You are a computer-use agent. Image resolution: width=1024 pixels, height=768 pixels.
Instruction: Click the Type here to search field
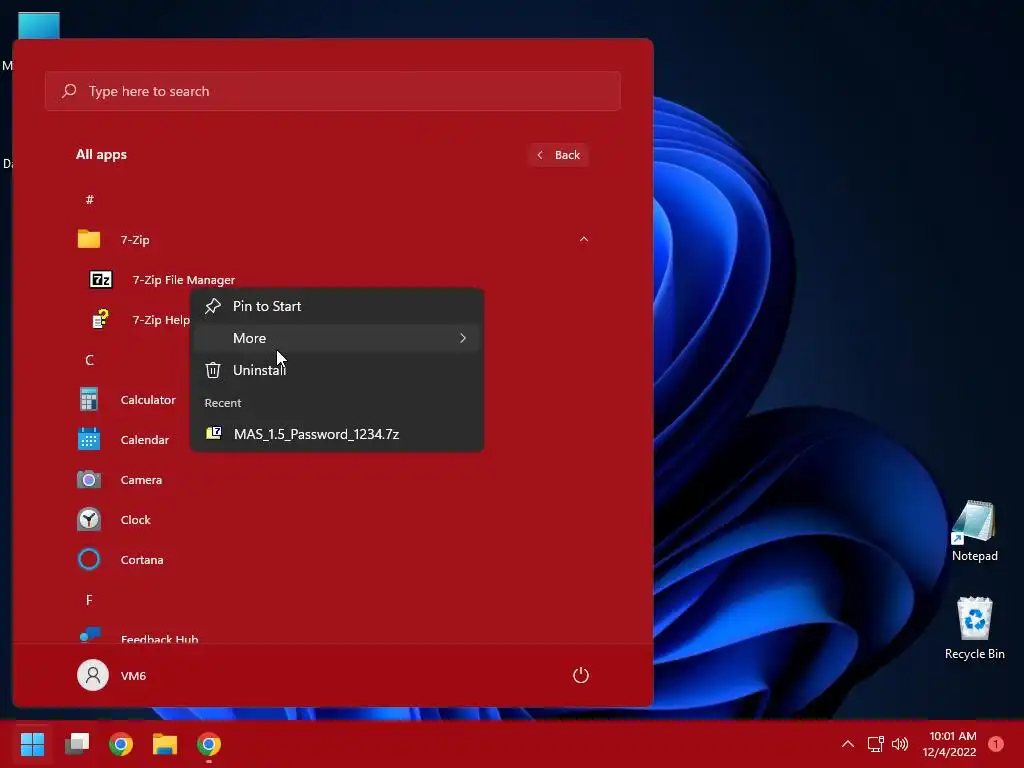(x=333, y=91)
